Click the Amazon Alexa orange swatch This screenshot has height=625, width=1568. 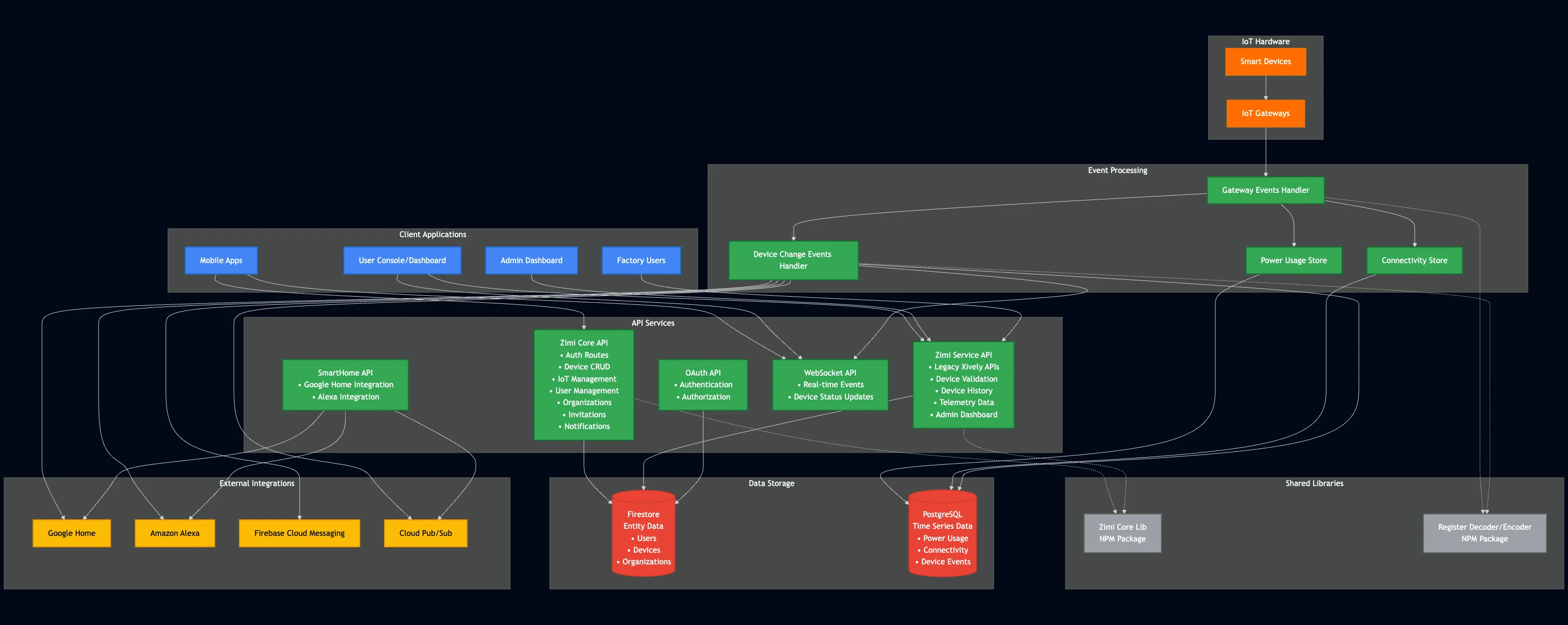[x=175, y=533]
